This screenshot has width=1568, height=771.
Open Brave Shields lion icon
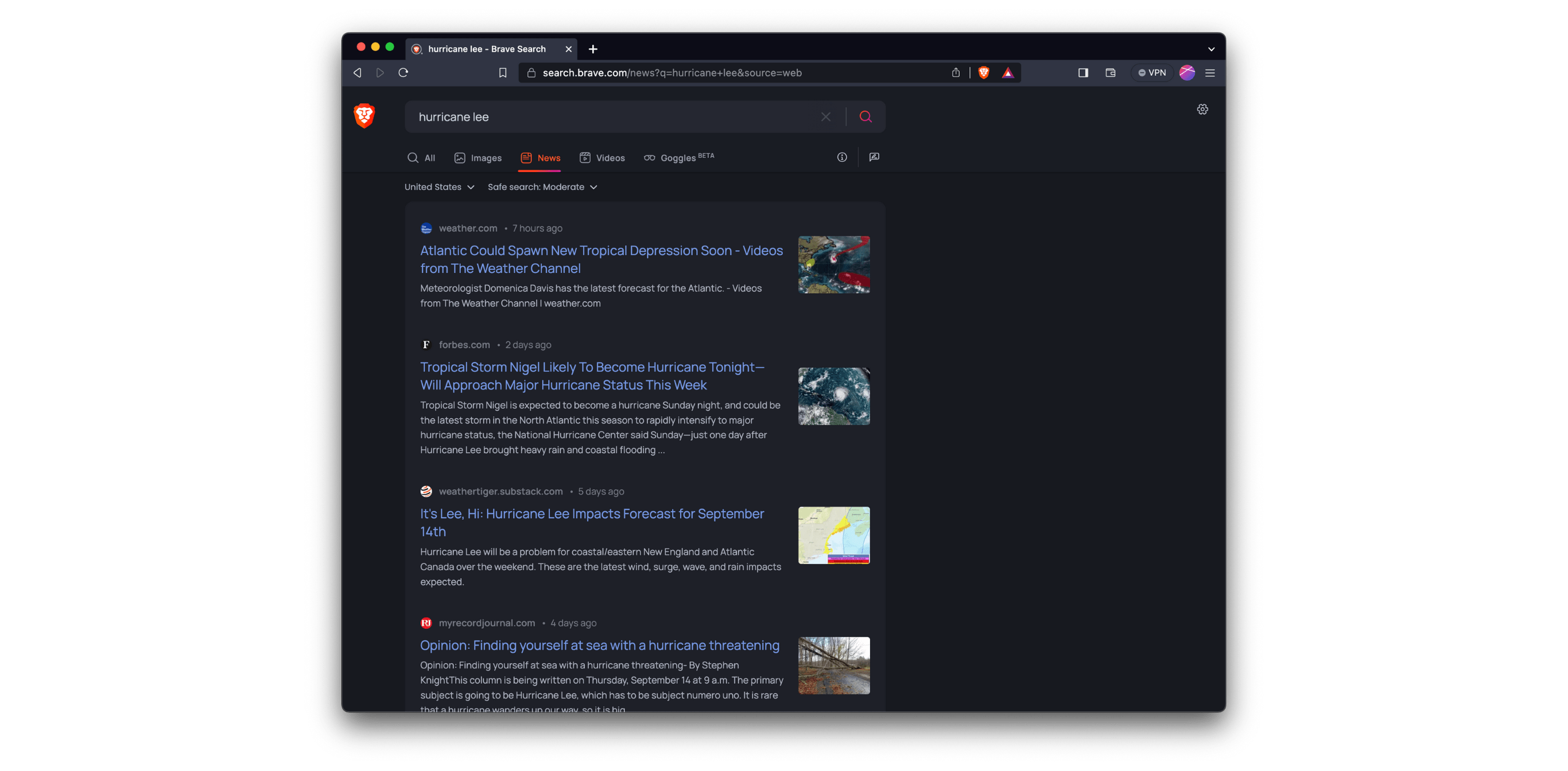pyautogui.click(x=984, y=73)
